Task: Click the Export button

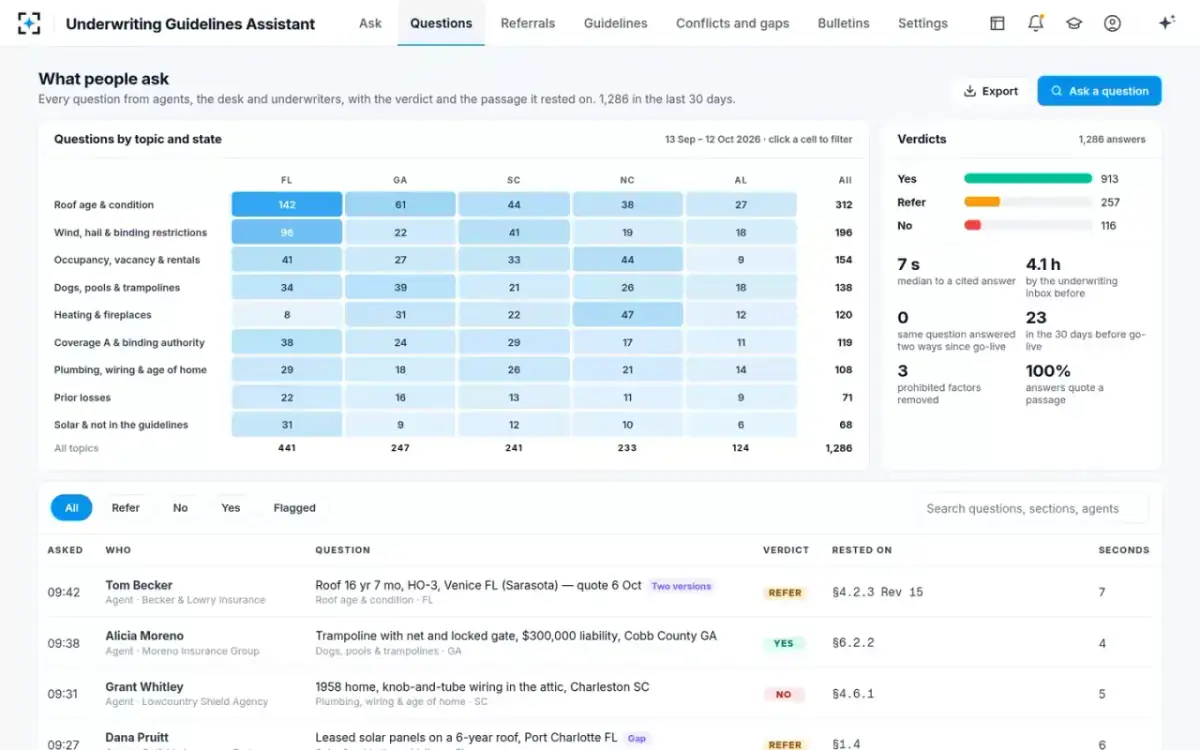Action: coord(990,91)
